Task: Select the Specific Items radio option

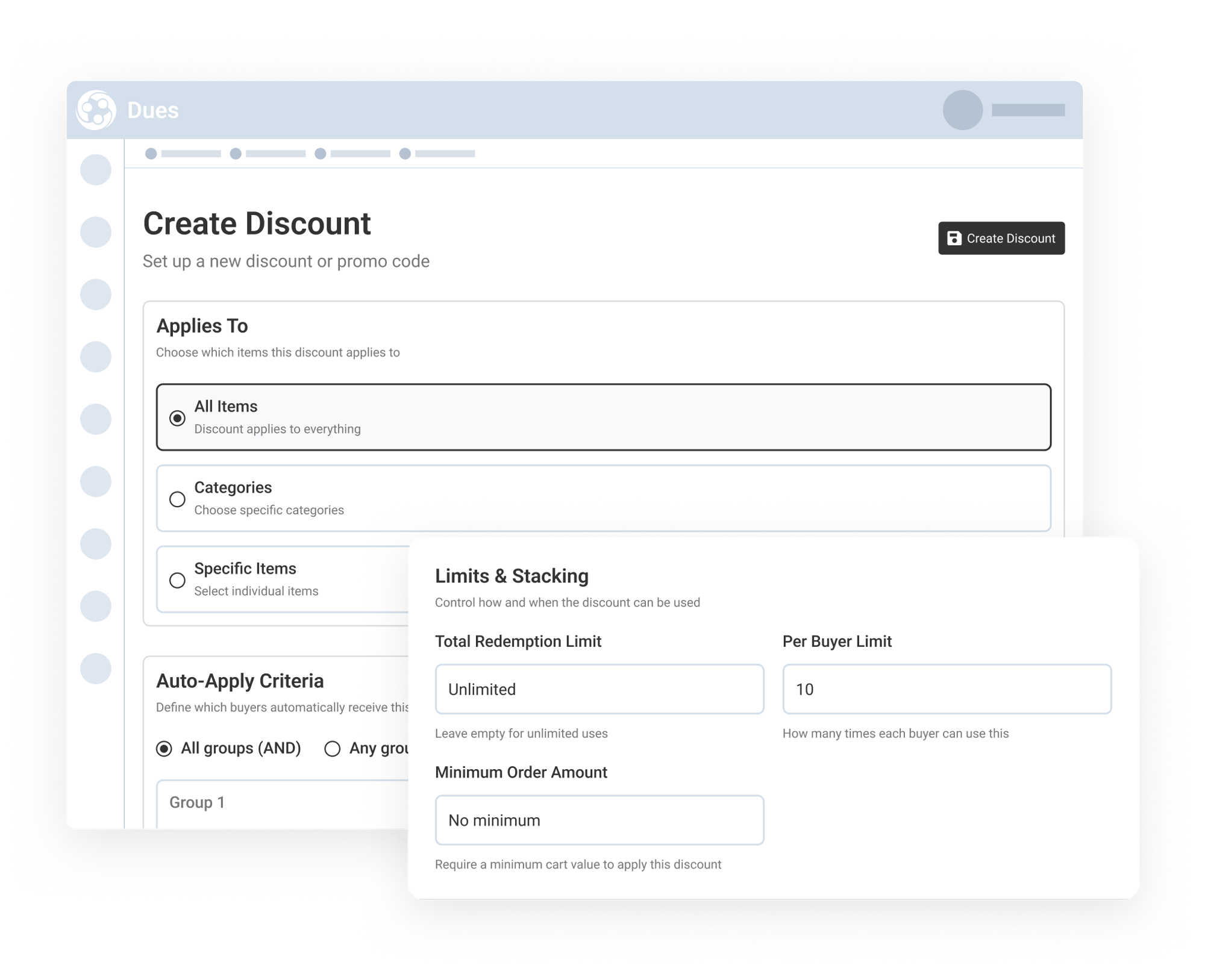Action: click(177, 579)
